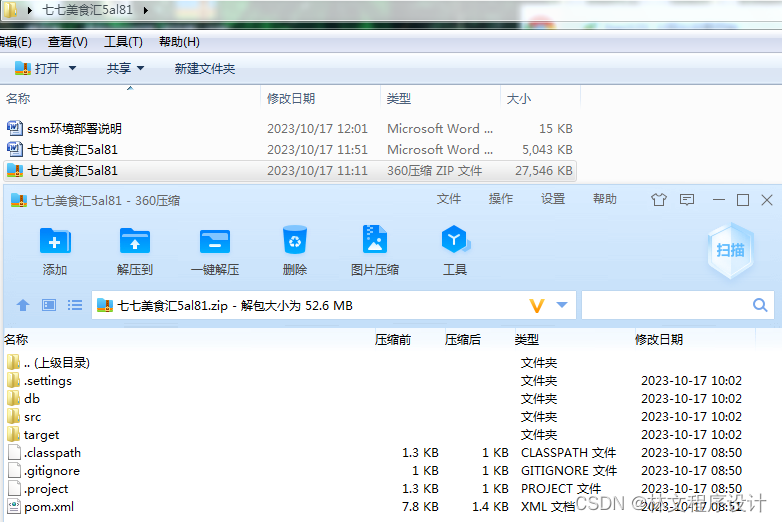Sort the archive by the 压缩前 column header
Image resolution: width=782 pixels, height=522 pixels.
coord(393,340)
